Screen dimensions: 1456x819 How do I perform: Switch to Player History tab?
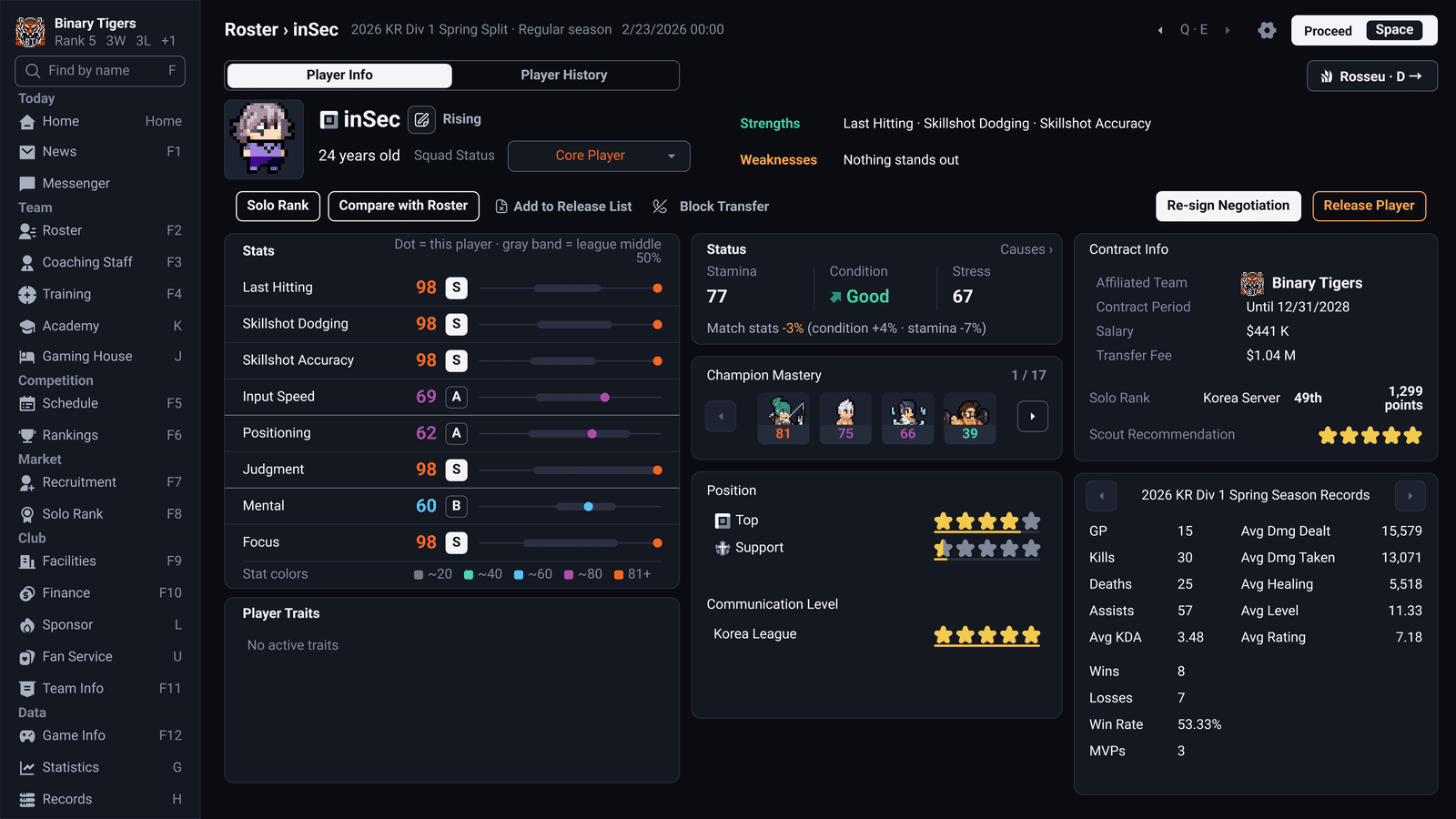click(x=564, y=76)
